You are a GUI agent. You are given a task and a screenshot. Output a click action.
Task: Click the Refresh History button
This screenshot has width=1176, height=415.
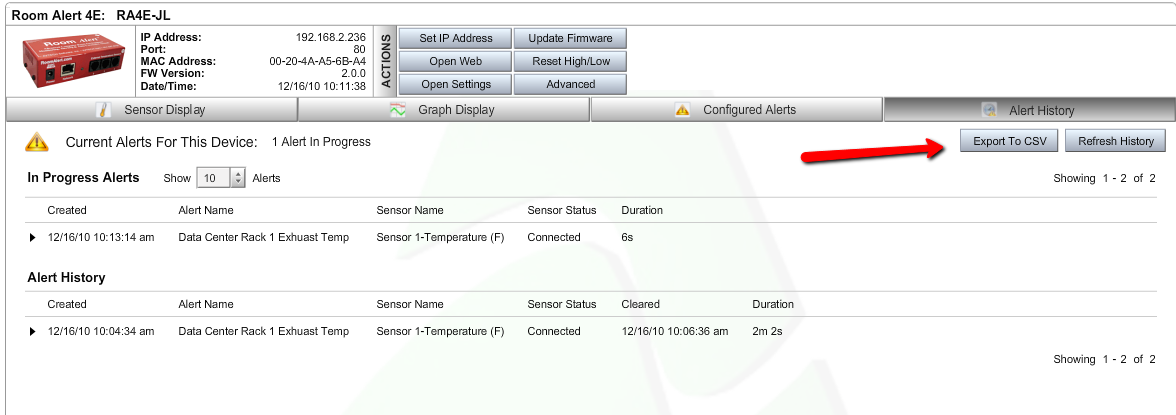click(x=1115, y=141)
